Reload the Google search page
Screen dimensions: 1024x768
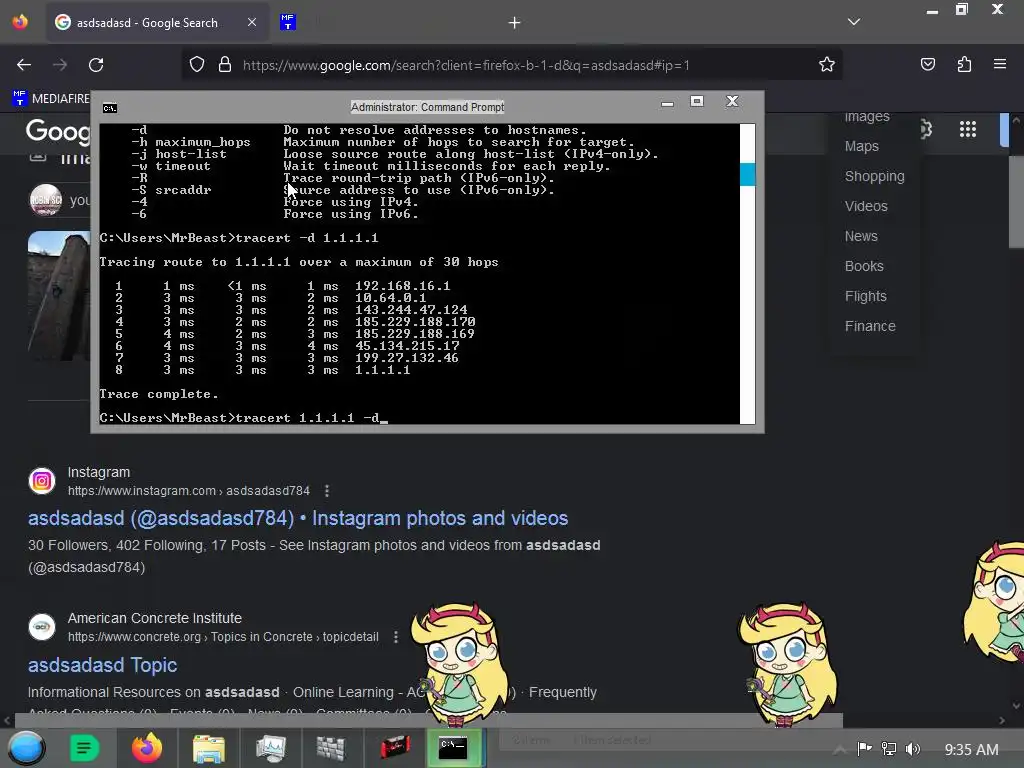pos(96,65)
